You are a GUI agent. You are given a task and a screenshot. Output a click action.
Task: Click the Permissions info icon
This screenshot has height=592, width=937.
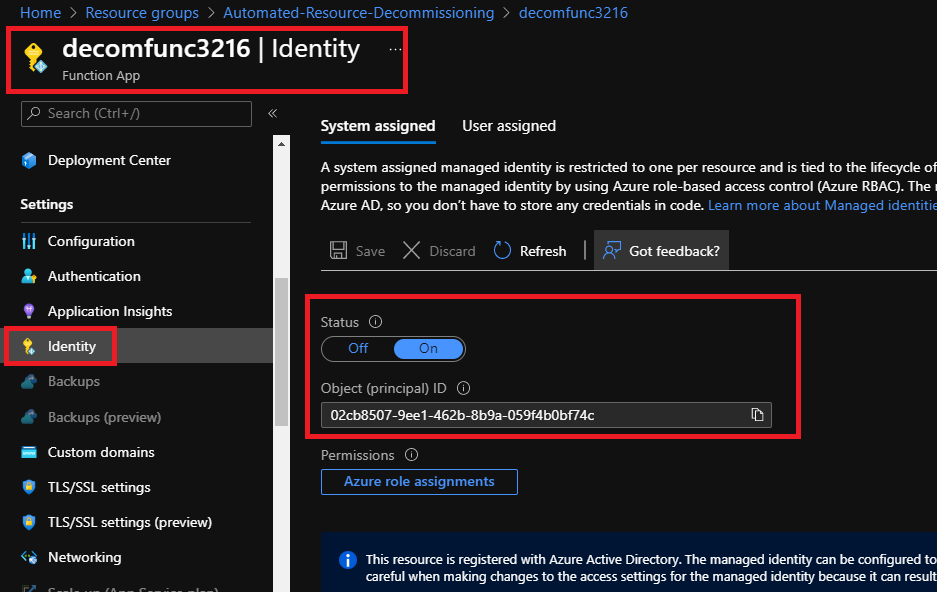411,455
